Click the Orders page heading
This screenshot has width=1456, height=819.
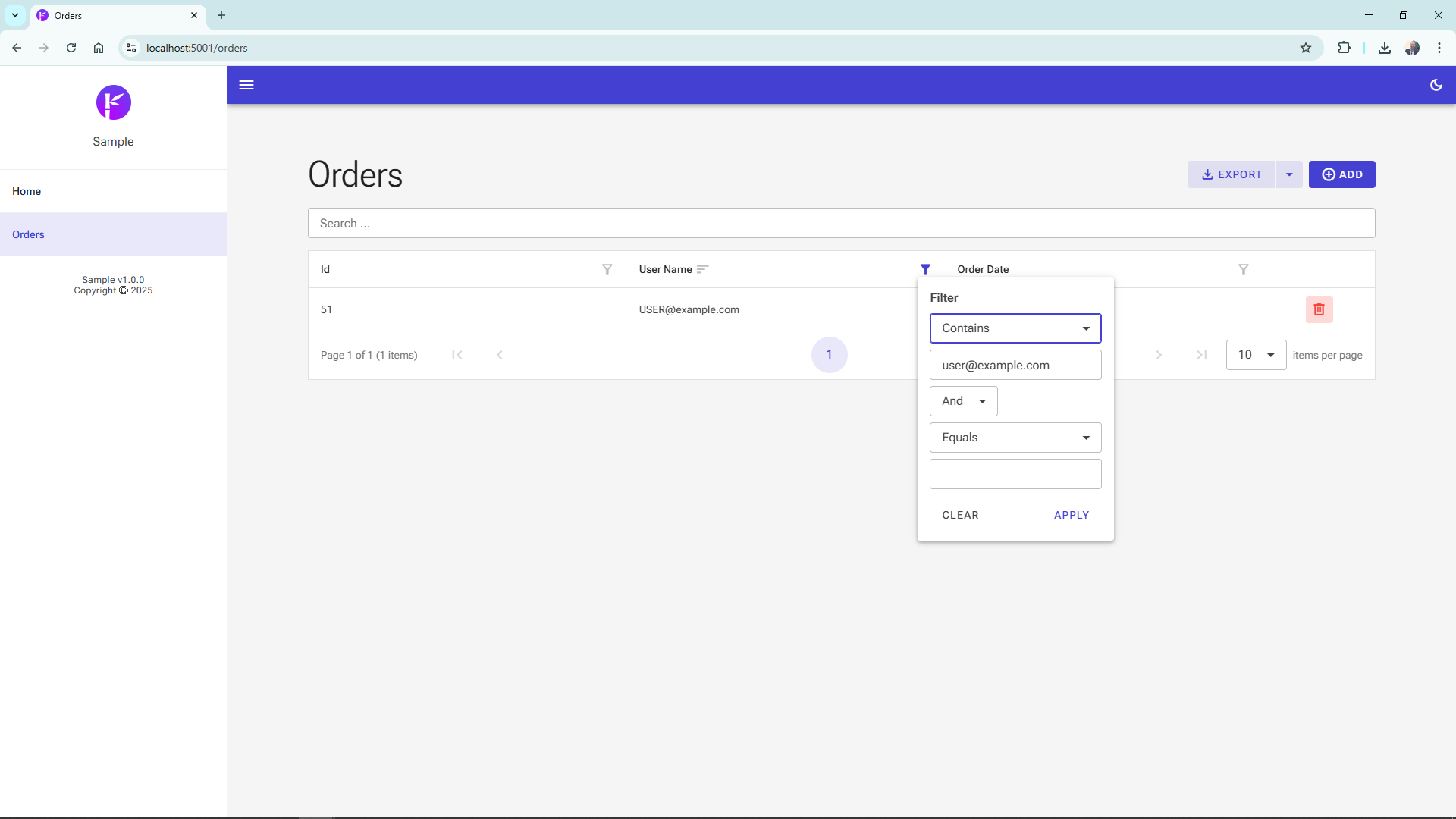click(x=355, y=174)
